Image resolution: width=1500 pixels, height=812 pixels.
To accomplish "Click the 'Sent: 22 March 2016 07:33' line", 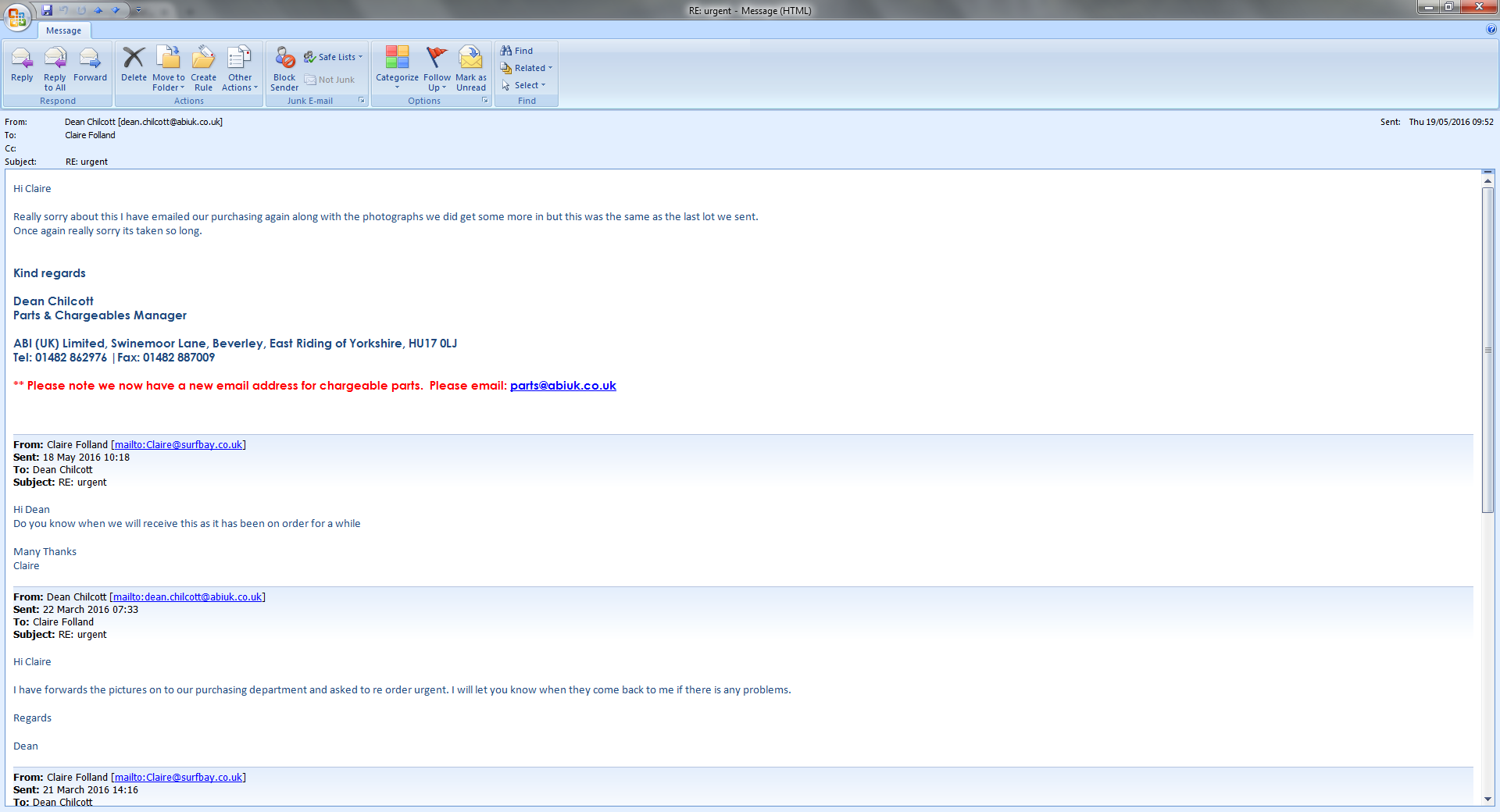I will pyautogui.click(x=76, y=610).
